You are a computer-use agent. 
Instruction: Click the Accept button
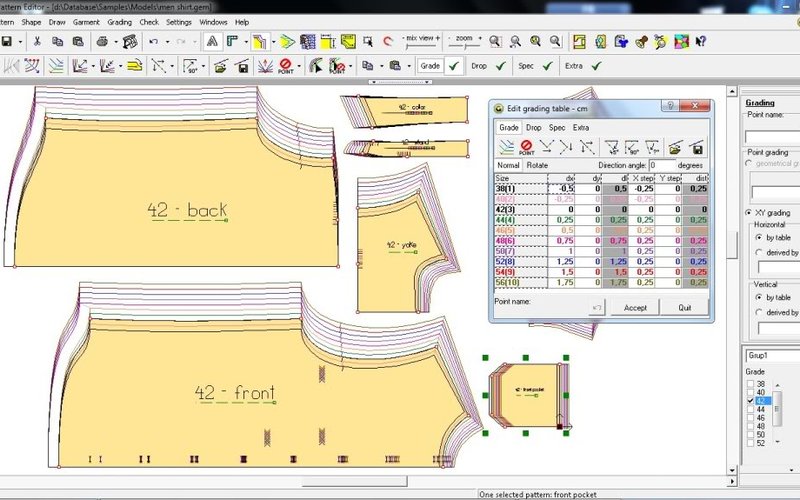(635, 308)
